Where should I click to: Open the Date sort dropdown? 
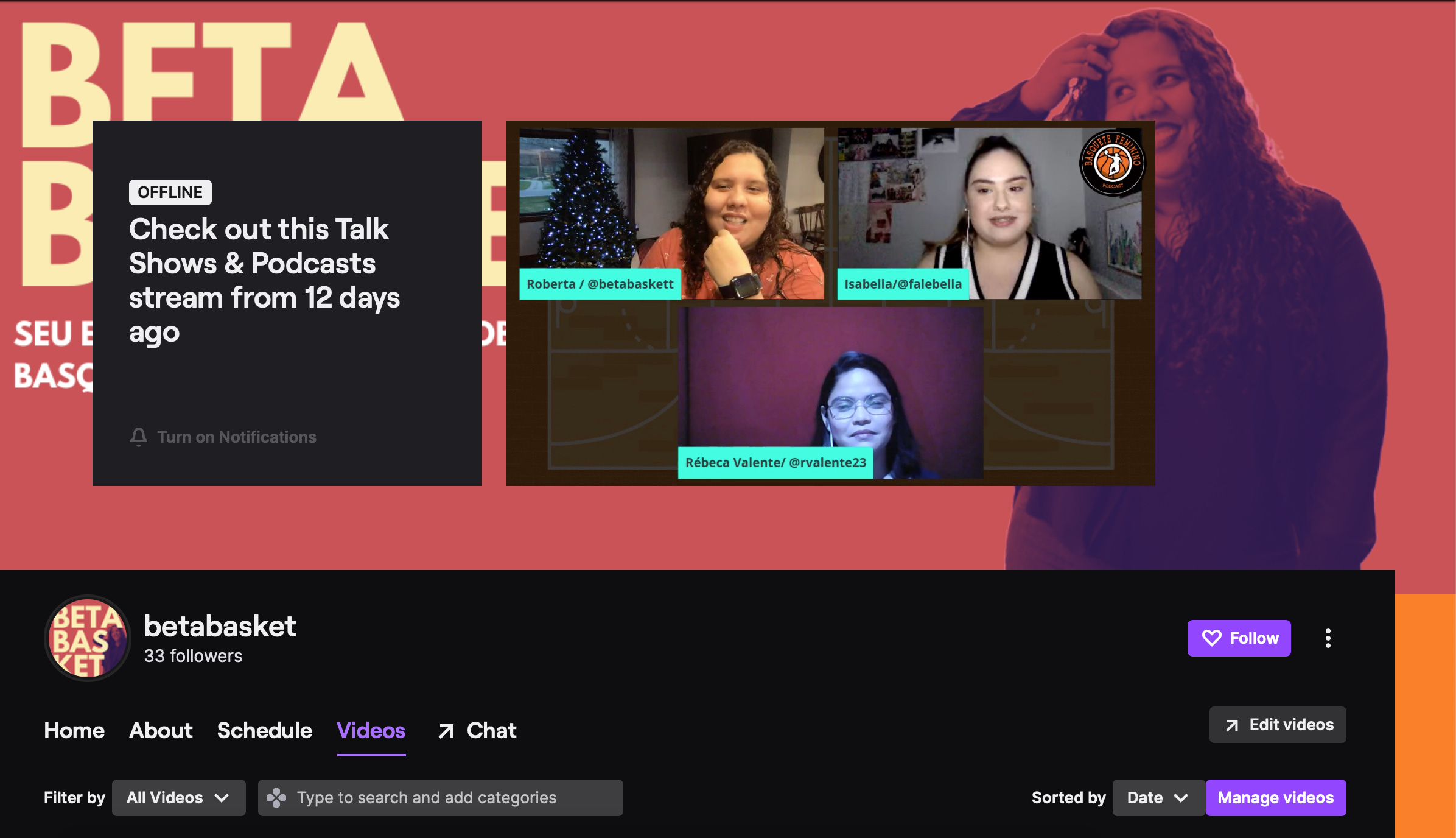click(1158, 798)
